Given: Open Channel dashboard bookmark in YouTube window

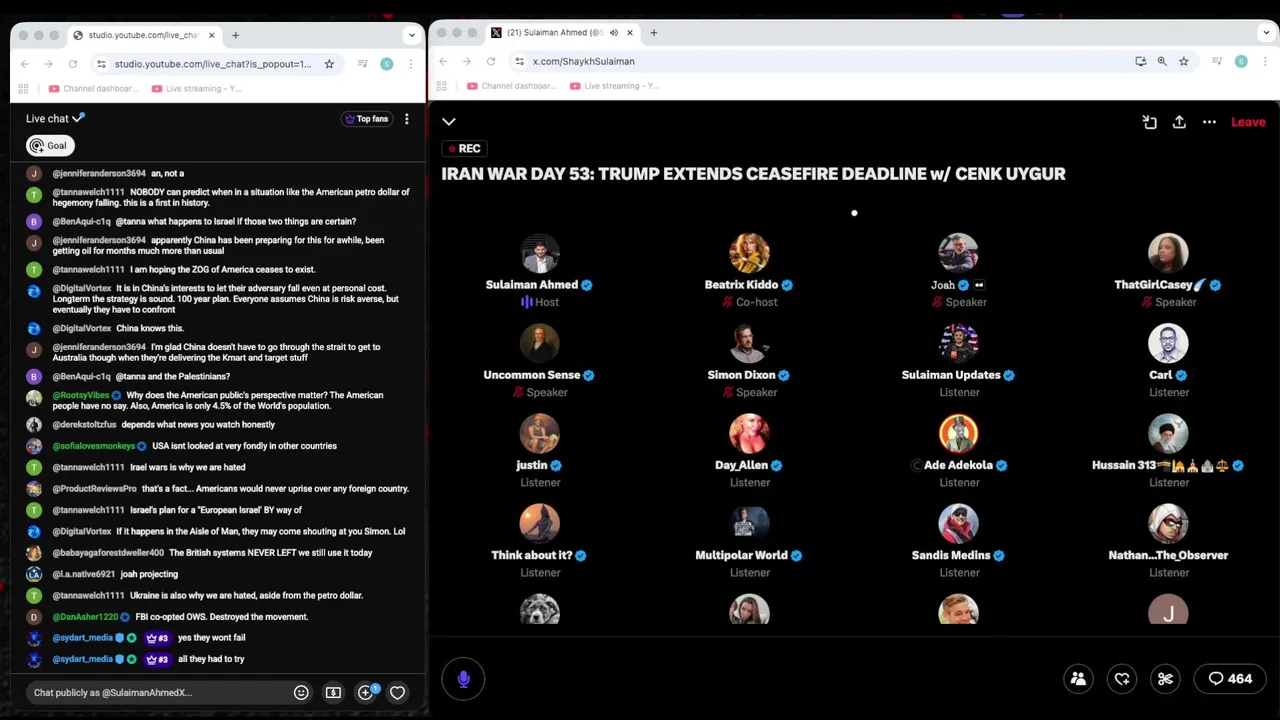Looking at the screenshot, I should pos(93,88).
